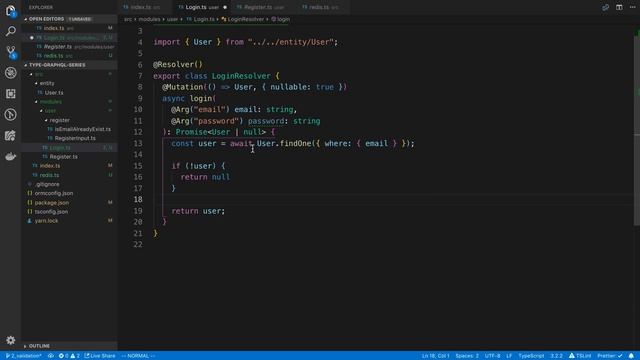
Task: Switch to the index.ts editor tab
Action: [146, 7]
